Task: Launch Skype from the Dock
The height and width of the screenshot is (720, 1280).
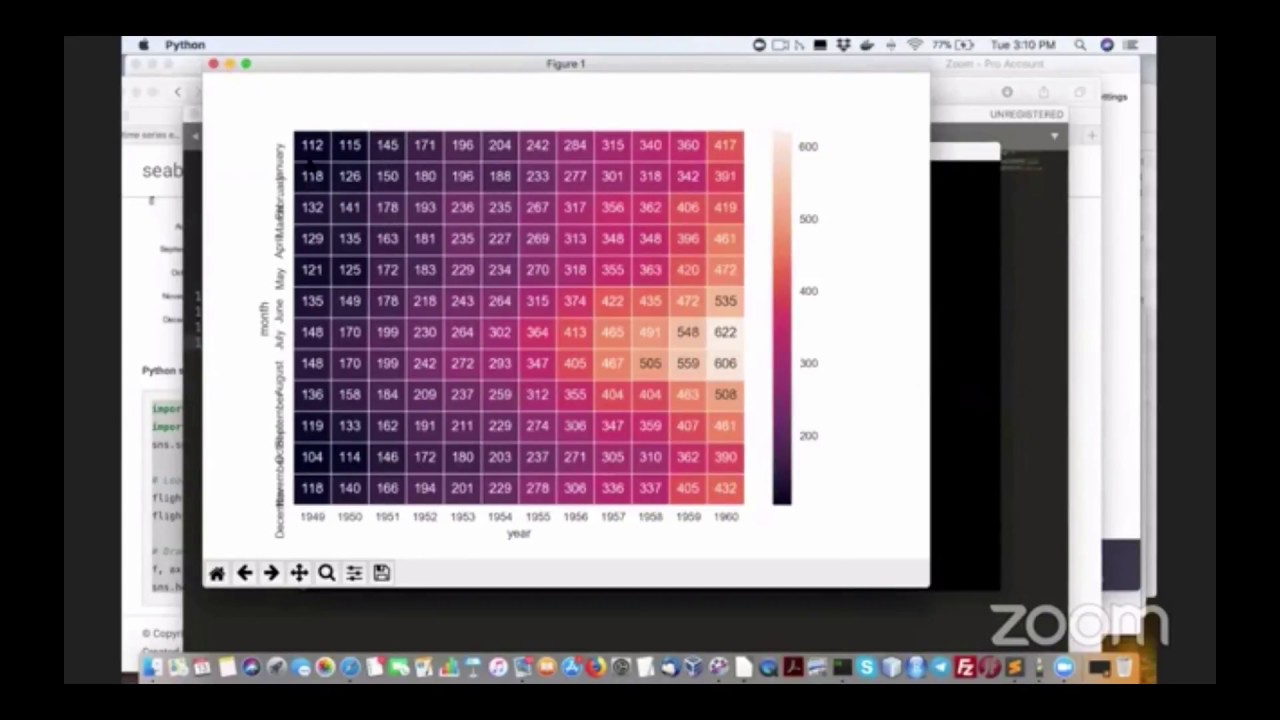Action: tap(866, 667)
